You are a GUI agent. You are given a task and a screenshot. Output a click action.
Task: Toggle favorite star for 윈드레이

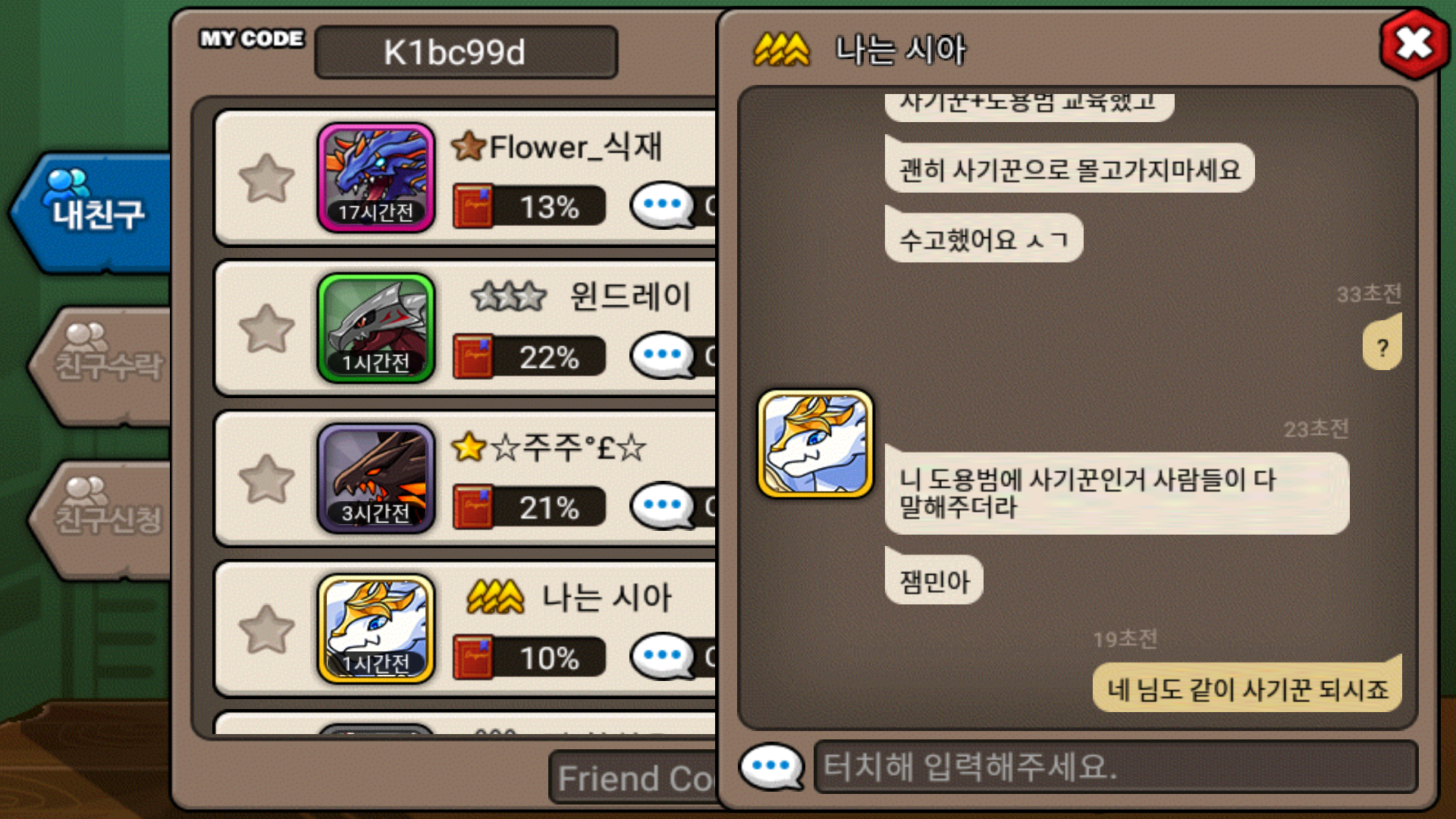tap(266, 329)
